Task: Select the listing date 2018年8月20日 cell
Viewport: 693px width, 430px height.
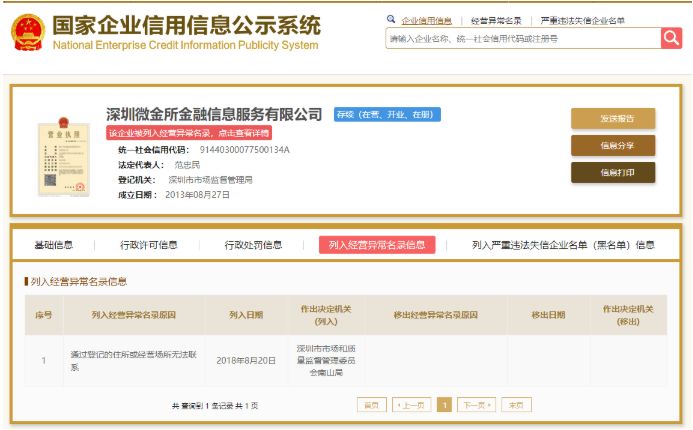Action: (246, 361)
